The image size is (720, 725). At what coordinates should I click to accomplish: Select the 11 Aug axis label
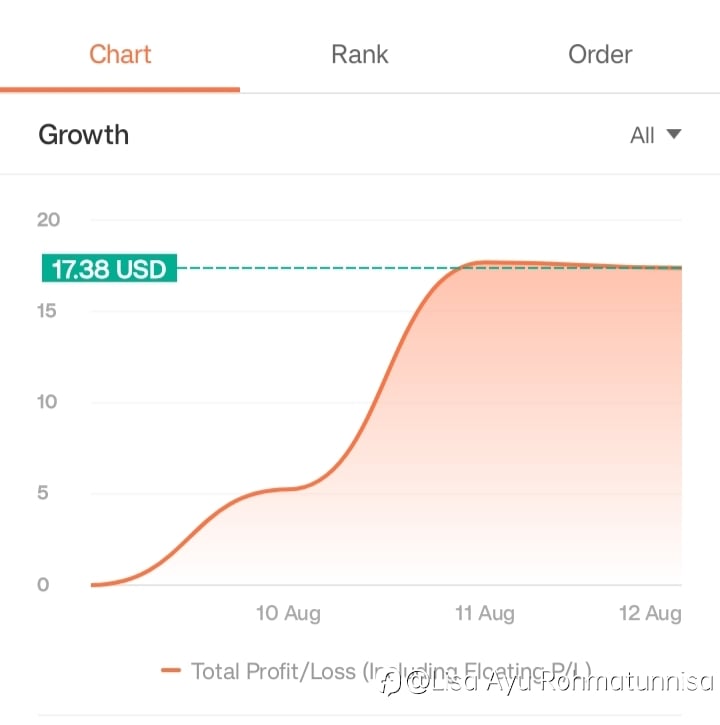pyautogui.click(x=485, y=614)
